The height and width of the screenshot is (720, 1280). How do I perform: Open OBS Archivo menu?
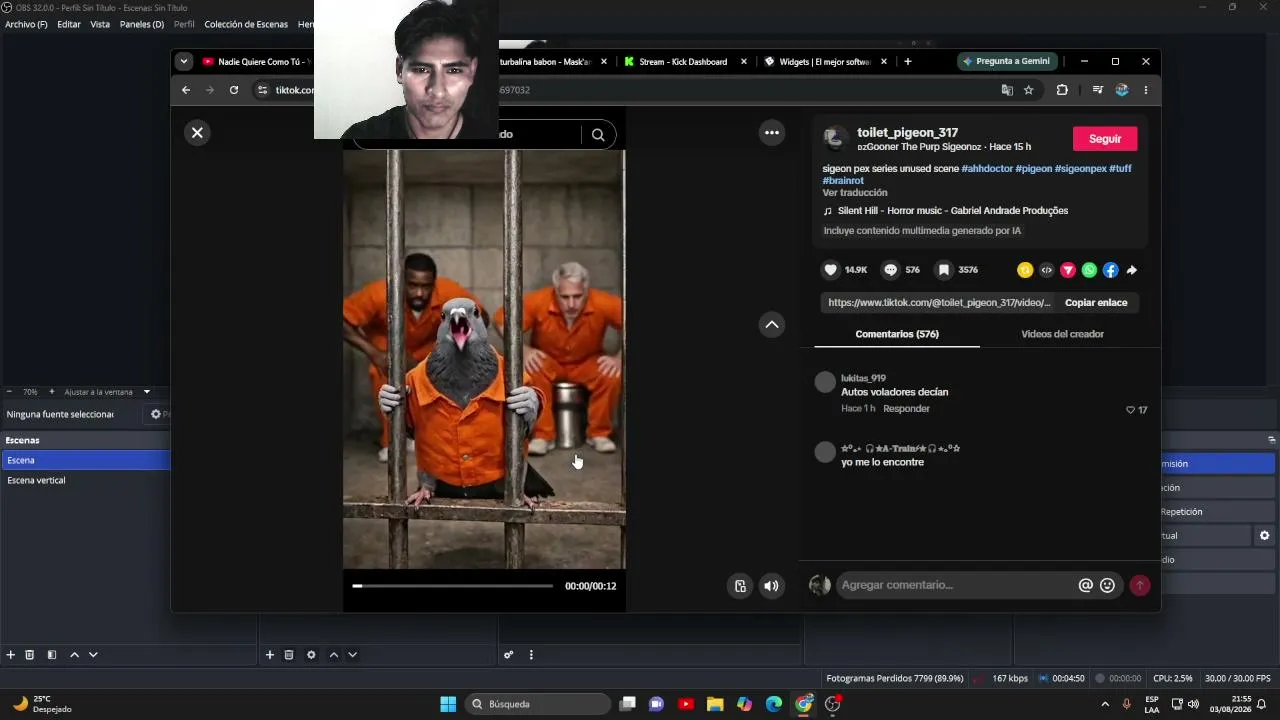pos(26,24)
